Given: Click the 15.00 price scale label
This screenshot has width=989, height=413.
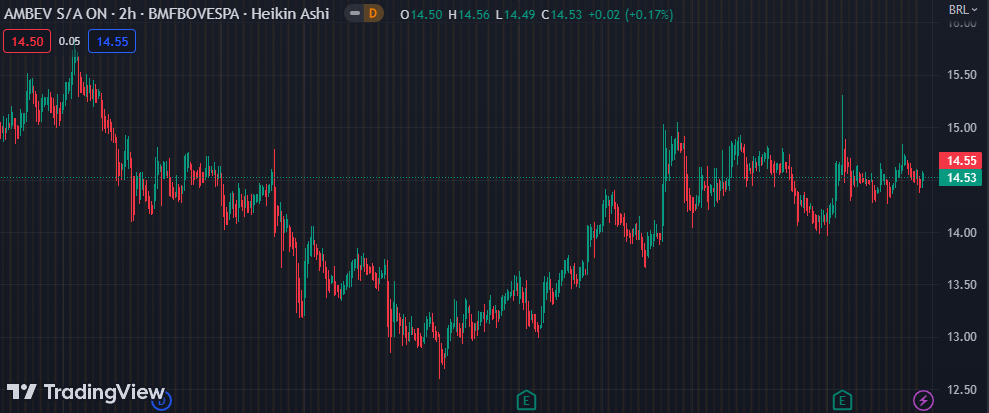Looking at the screenshot, I should [963, 127].
